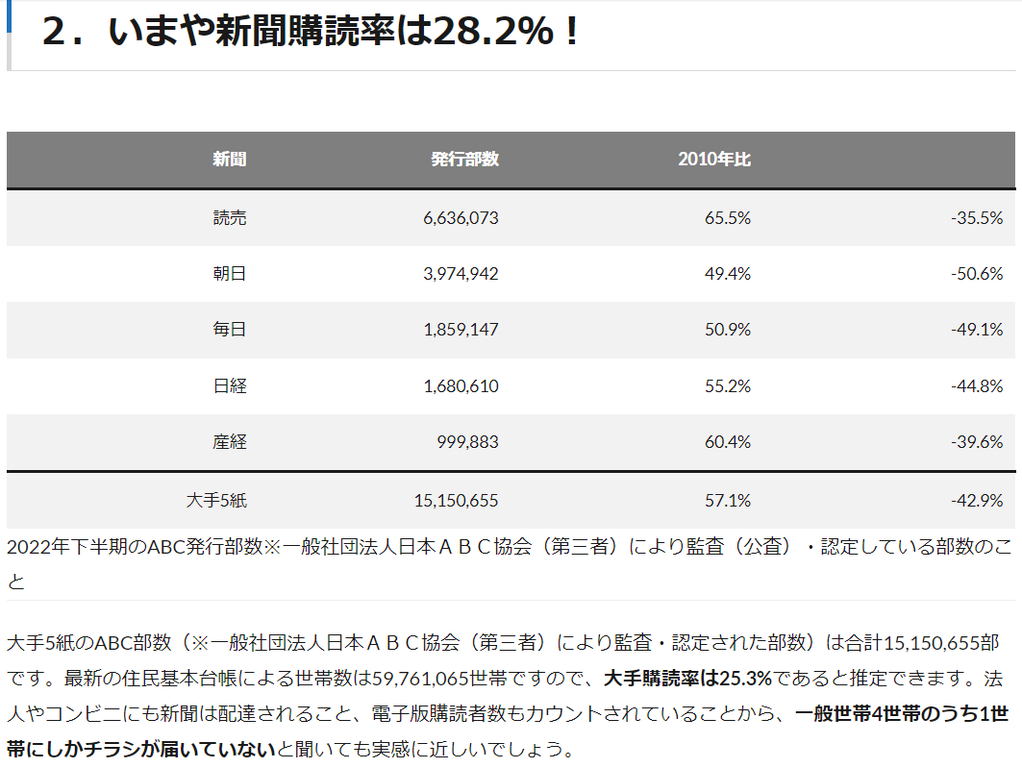Click the 65.5% cell for 読売
Viewport: 1022px width, 768px height.
727,218
